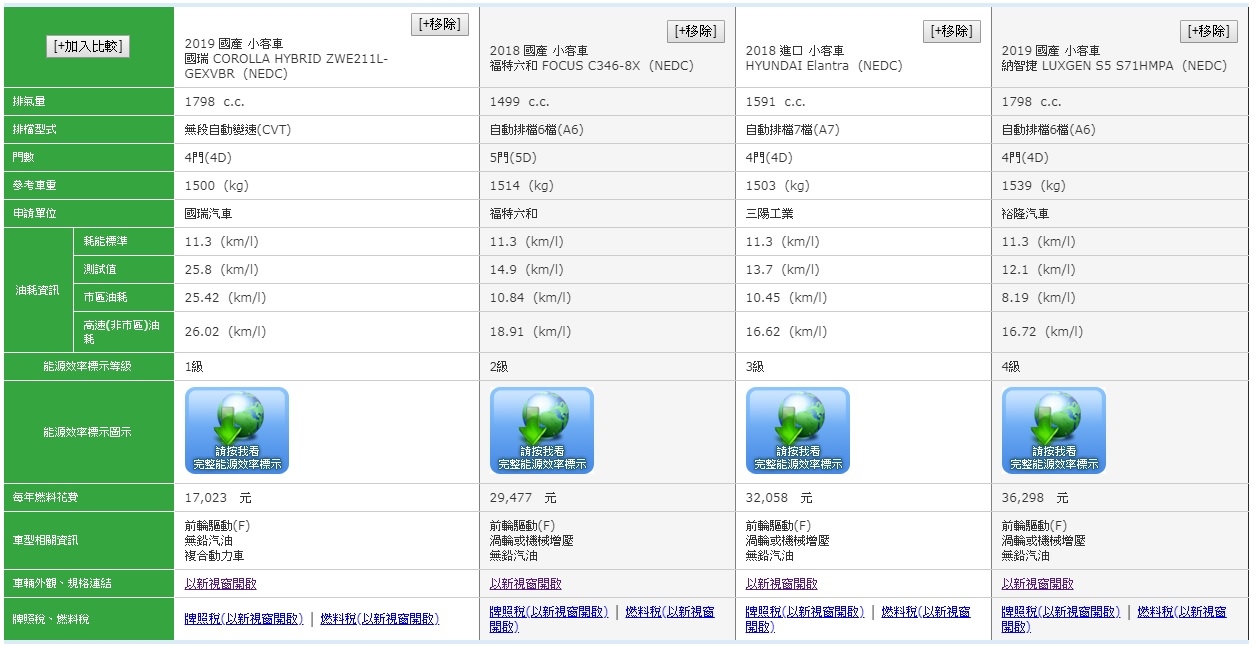Open 牌照稅 link for LUXGEN S5
Screen dimensions: 1256x648
coord(1061,612)
